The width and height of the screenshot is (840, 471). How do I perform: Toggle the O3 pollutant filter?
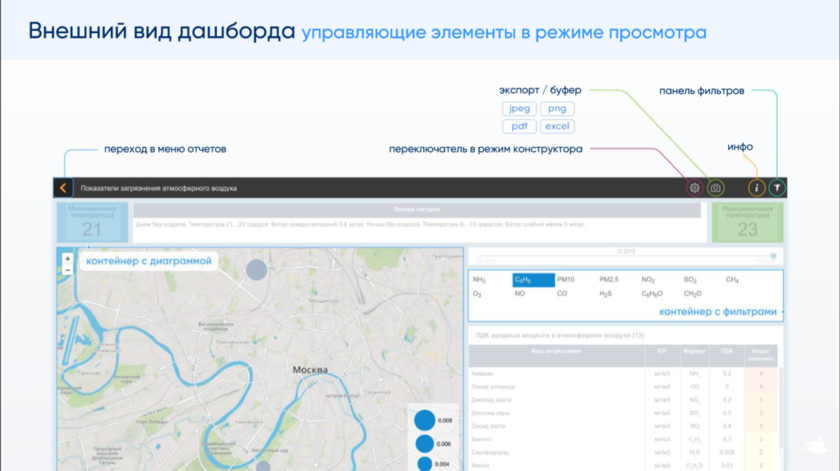[477, 294]
